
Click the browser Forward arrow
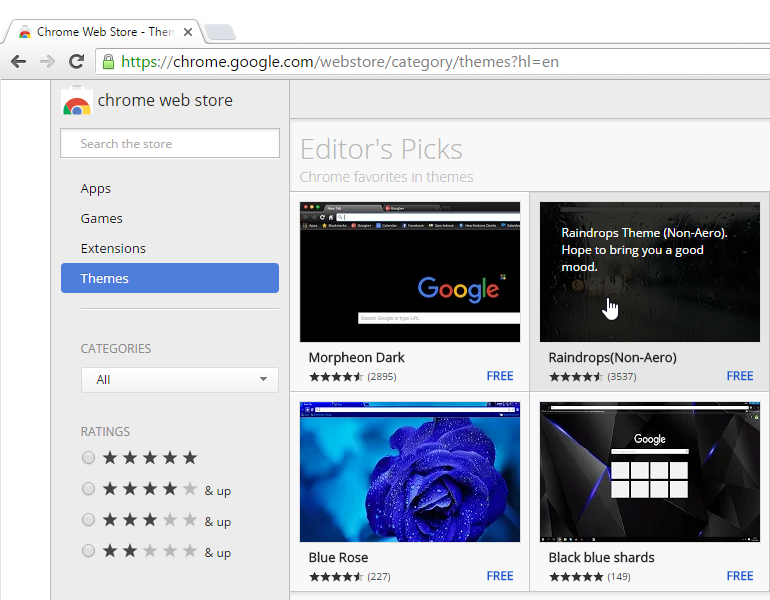click(x=47, y=62)
